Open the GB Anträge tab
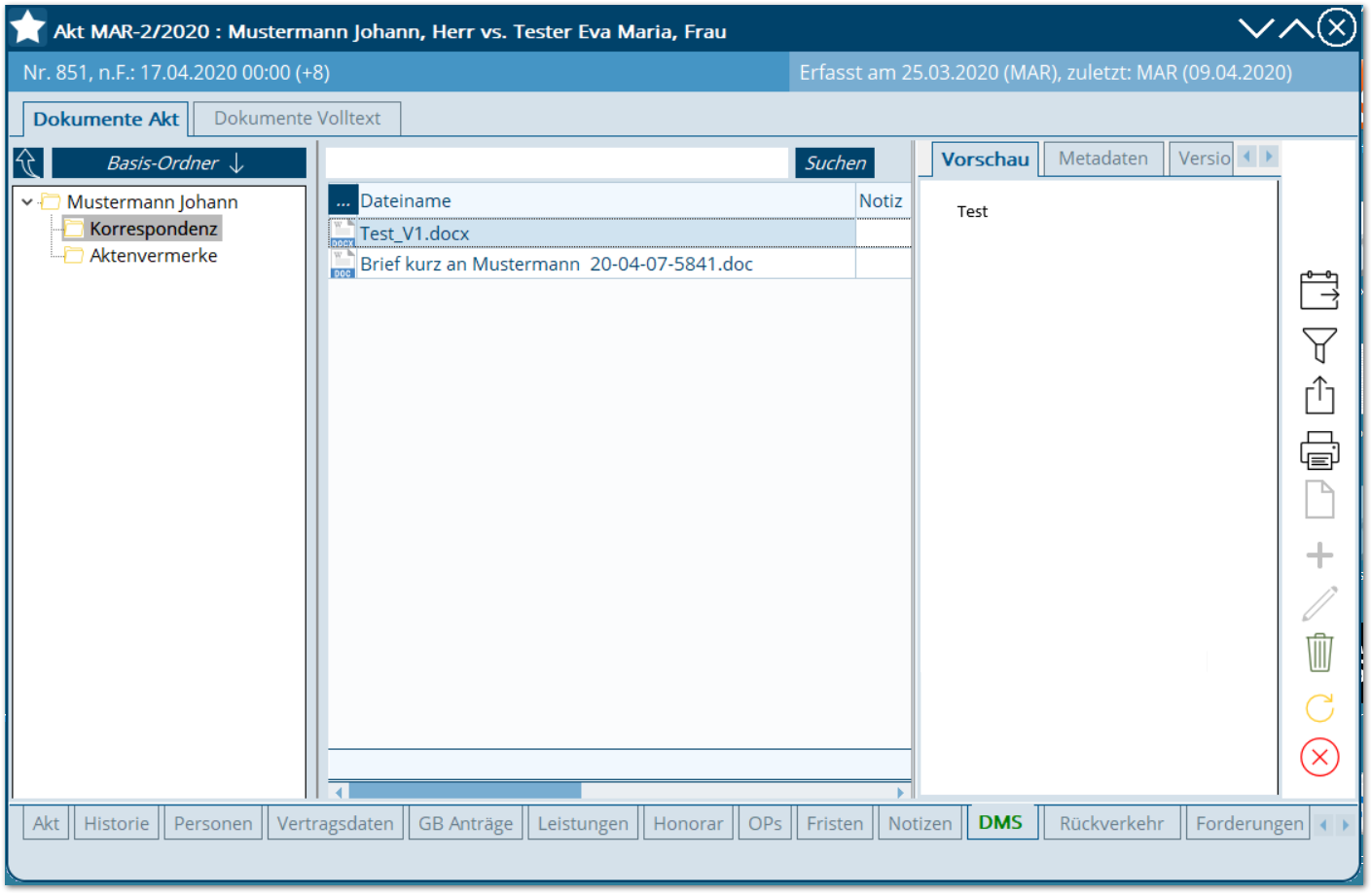This screenshot has width=1372, height=894. point(465,823)
